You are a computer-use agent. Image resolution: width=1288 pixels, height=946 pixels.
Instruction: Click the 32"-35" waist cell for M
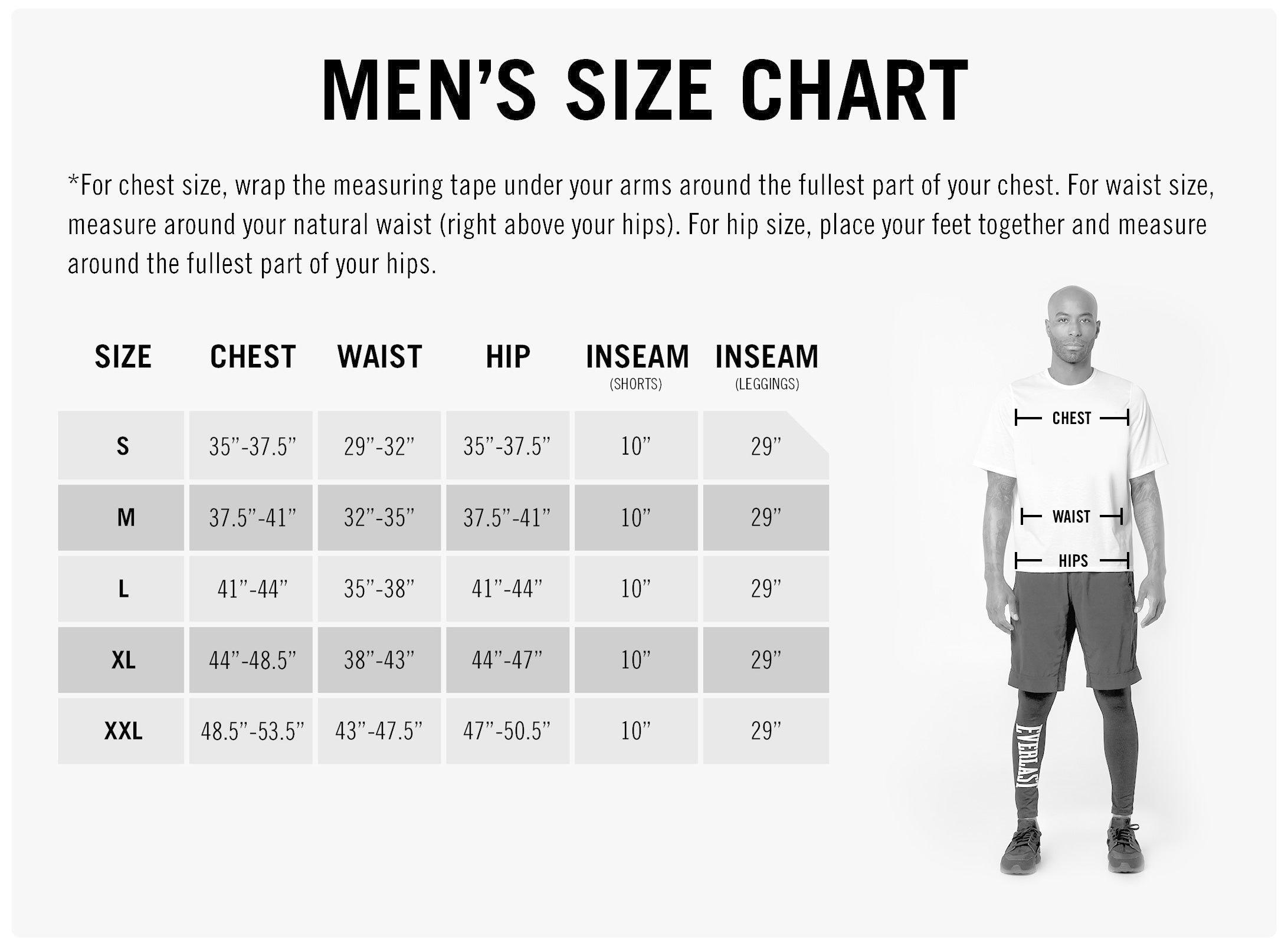click(379, 517)
